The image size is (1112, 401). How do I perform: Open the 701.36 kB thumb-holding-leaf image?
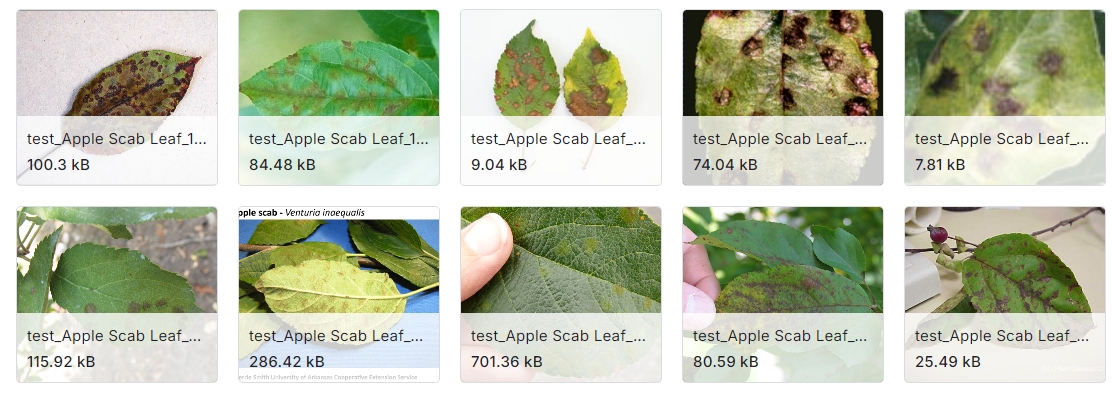561,295
